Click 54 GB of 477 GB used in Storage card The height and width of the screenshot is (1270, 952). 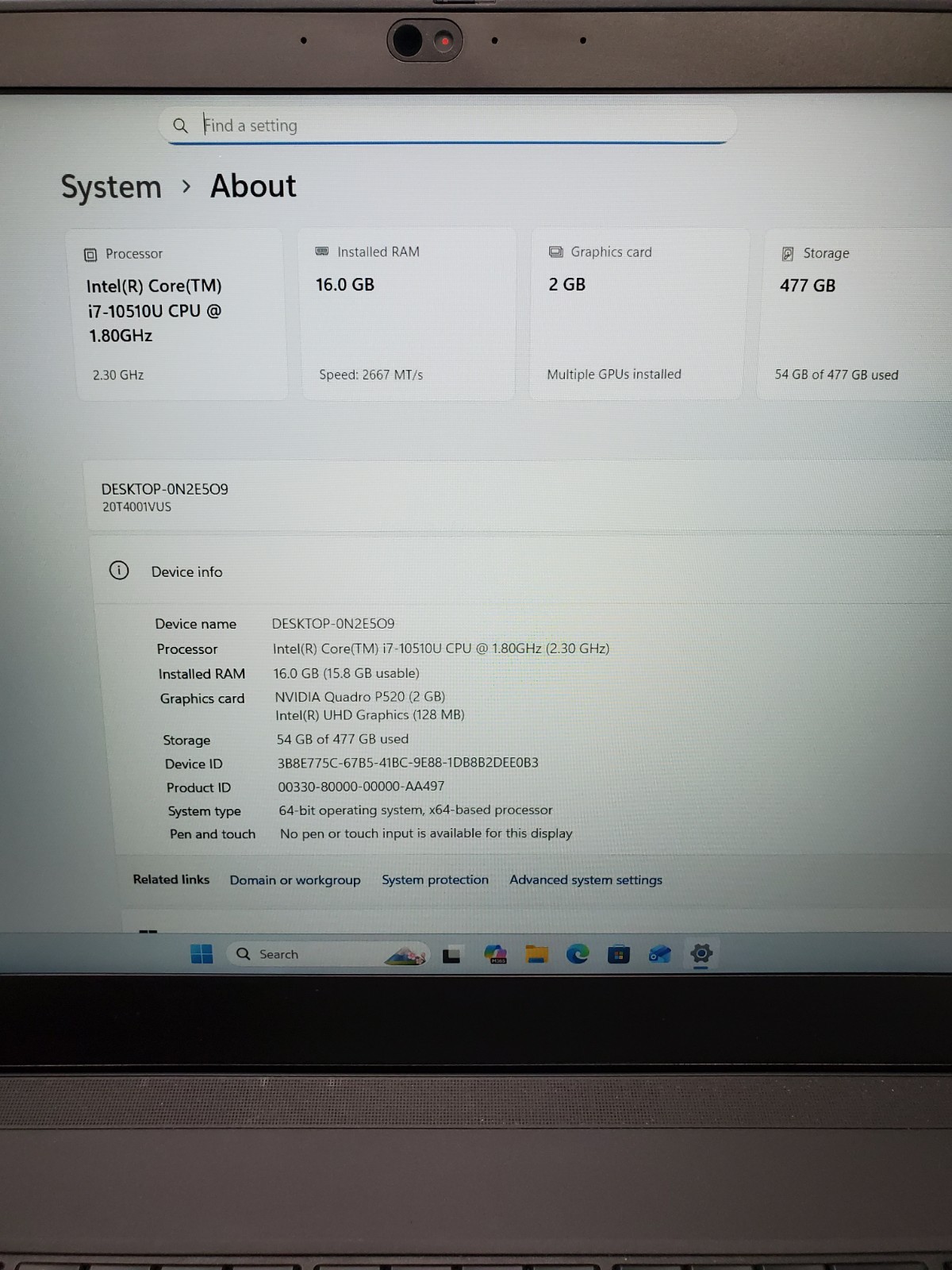tap(836, 375)
